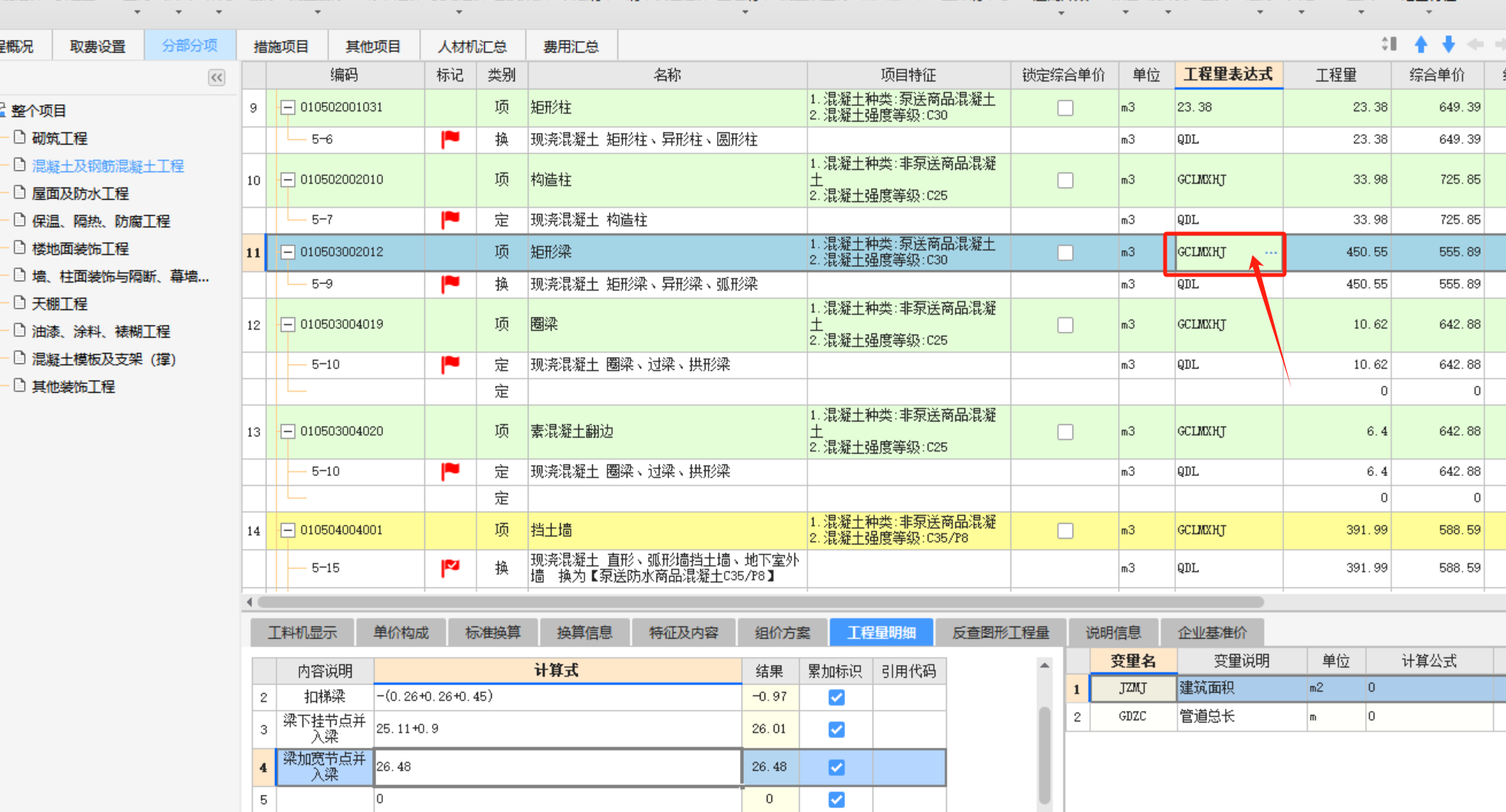
Task: Click the page icon beside 屋面及防水工程
Action: 20,193
